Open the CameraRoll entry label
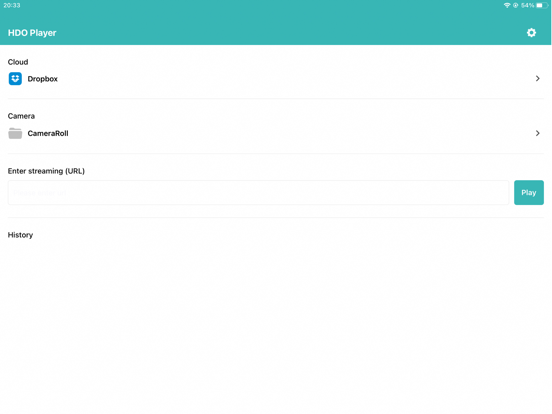The width and height of the screenshot is (552, 414). (x=48, y=133)
